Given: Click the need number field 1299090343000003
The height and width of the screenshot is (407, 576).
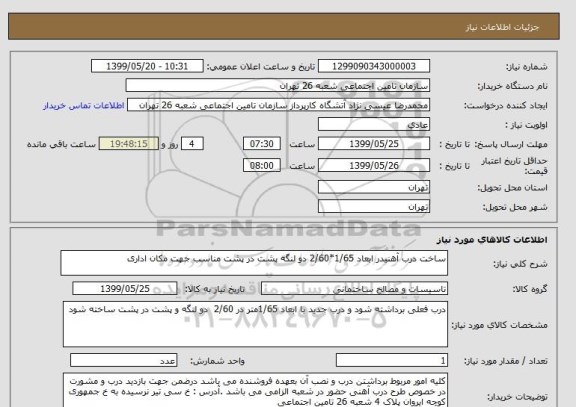Looking at the screenshot, I should coord(374,66).
